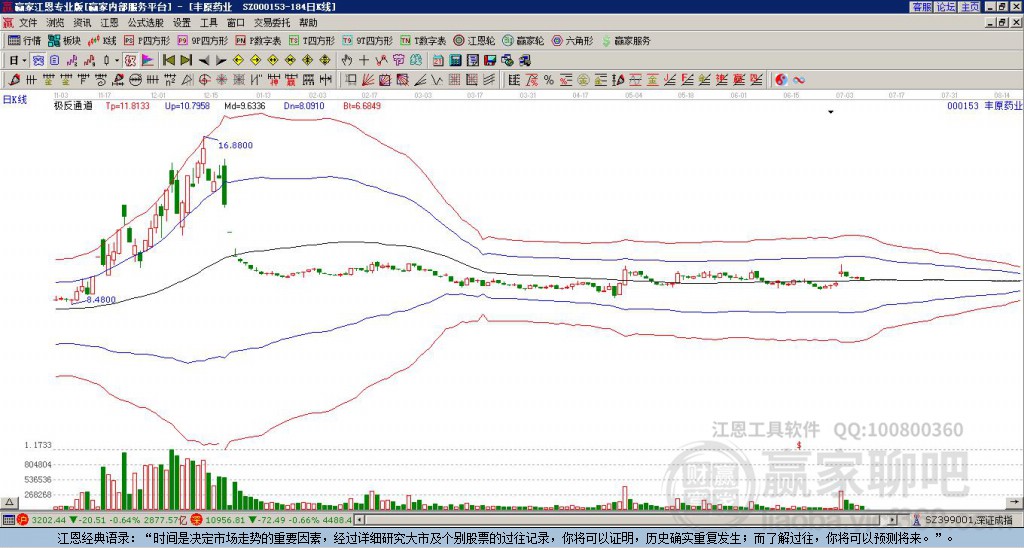Open the P数字表 tool
The width and height of the screenshot is (1024, 548).
(x=259, y=41)
